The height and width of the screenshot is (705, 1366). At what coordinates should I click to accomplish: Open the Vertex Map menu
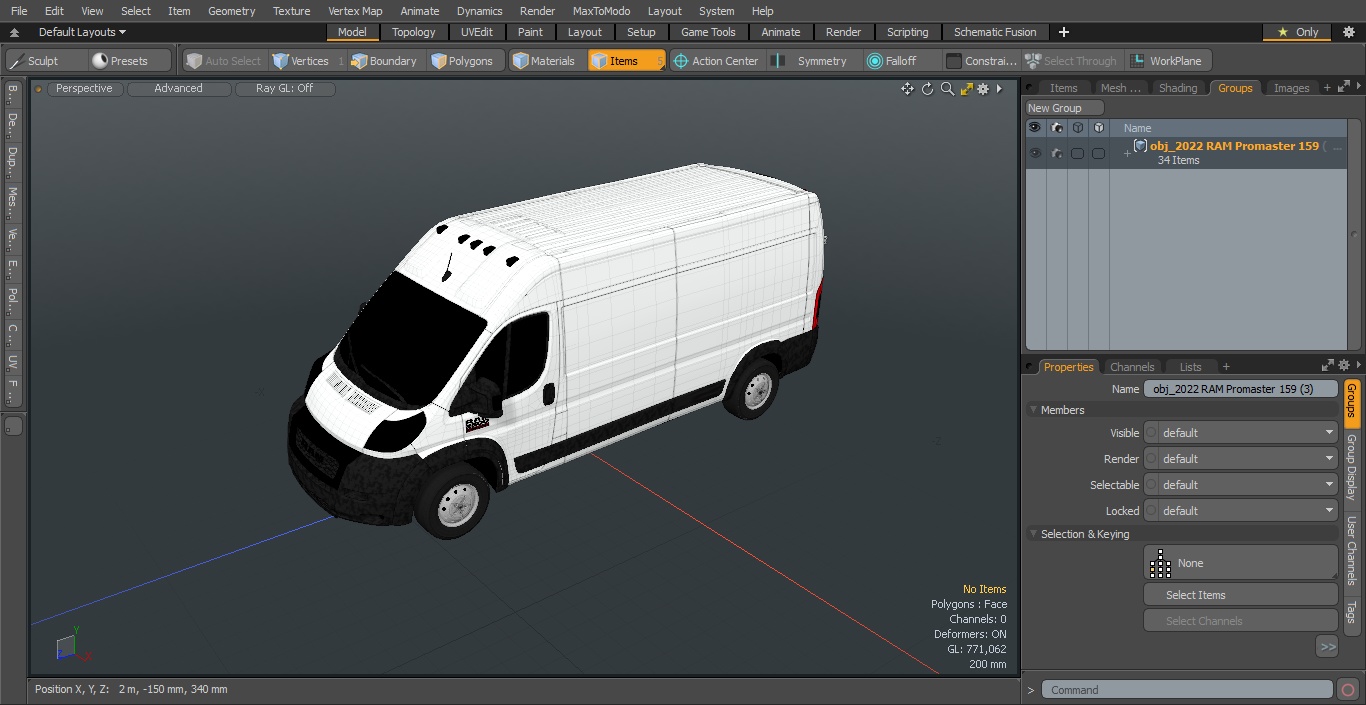pyautogui.click(x=355, y=11)
